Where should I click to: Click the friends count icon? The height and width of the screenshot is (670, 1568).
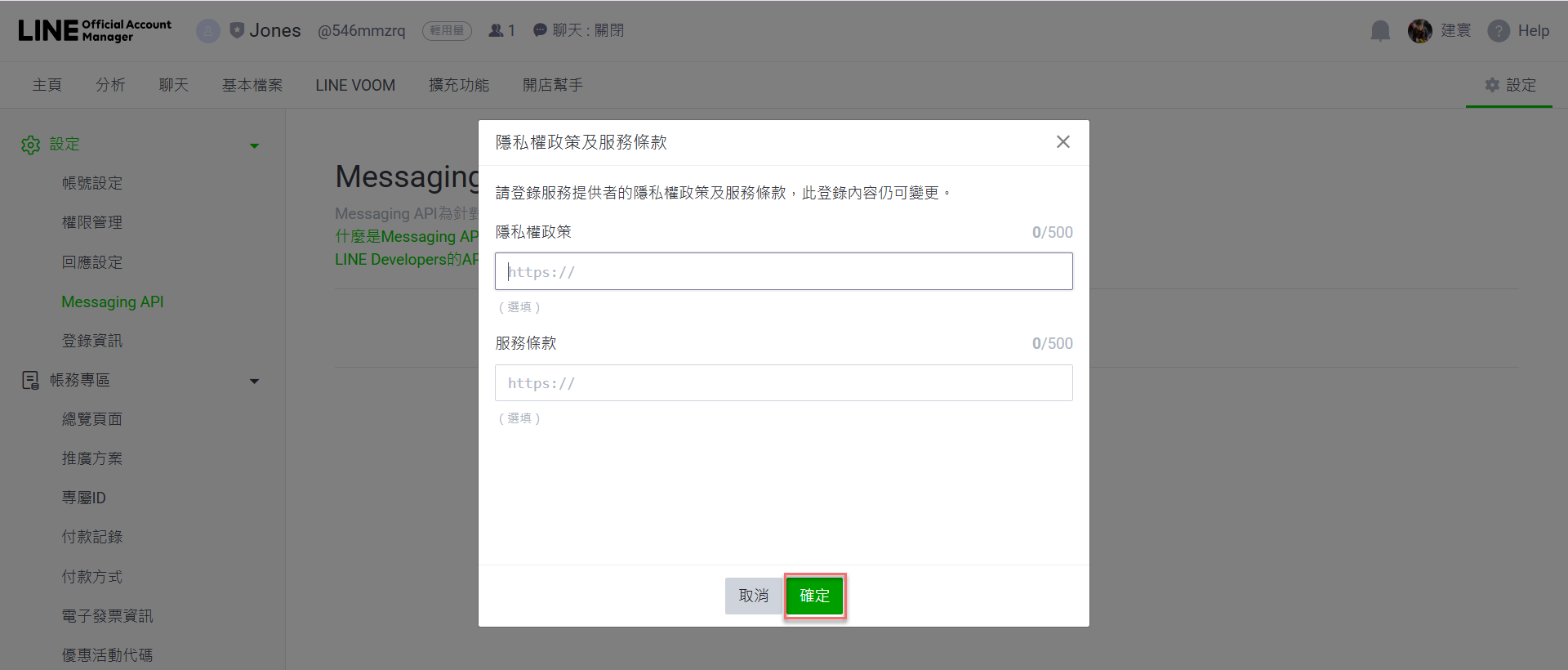(x=496, y=30)
